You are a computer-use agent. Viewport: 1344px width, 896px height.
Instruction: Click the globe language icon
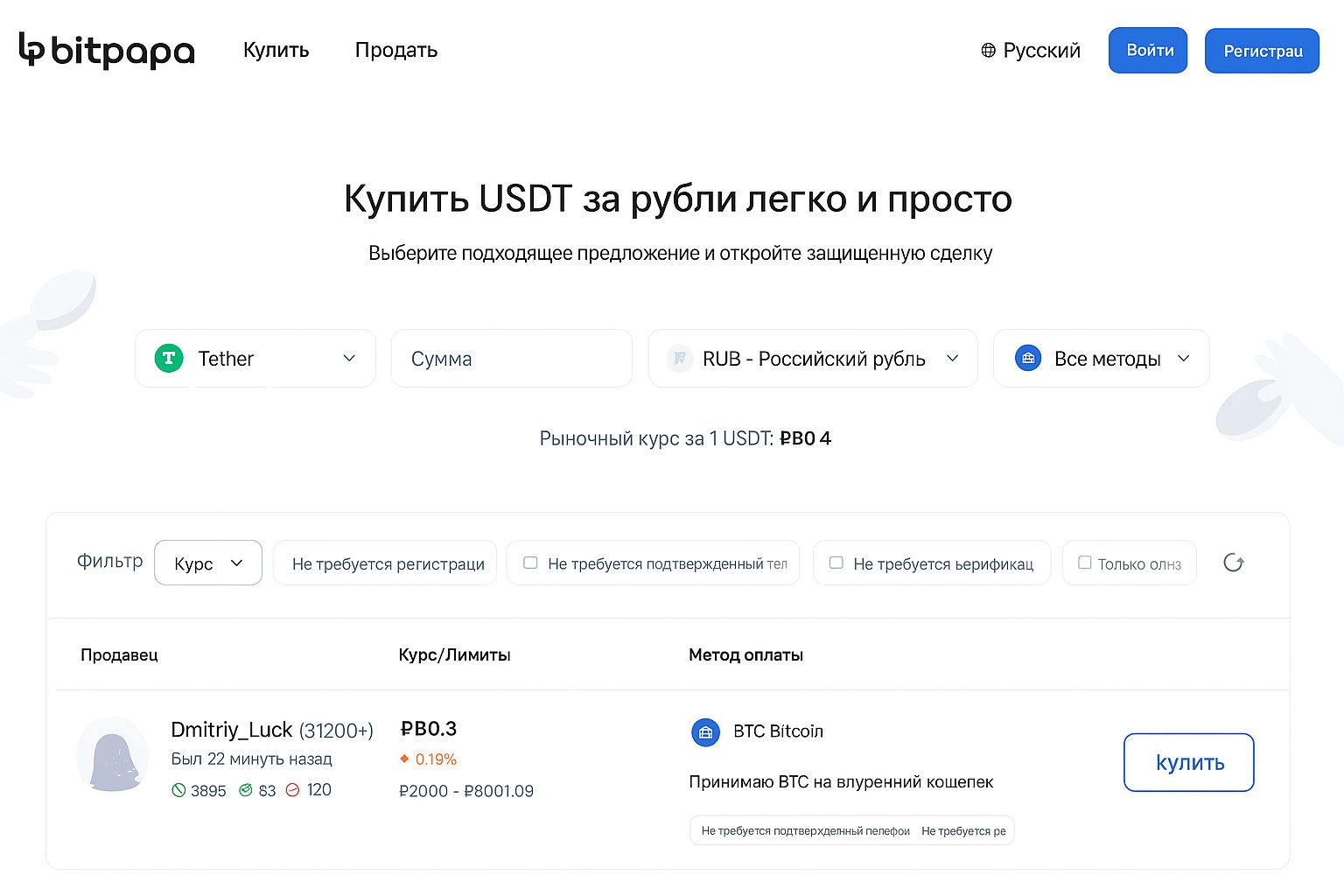point(989,51)
